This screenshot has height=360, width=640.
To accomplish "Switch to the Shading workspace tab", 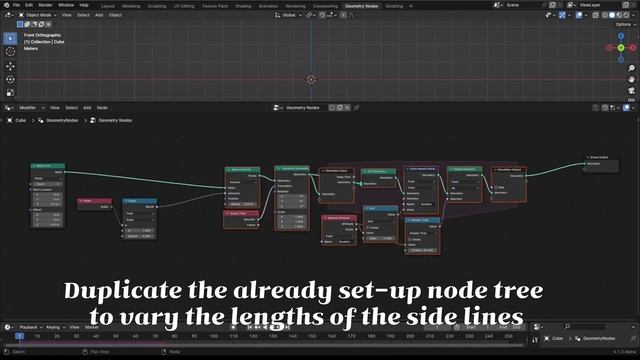I will (243, 6).
